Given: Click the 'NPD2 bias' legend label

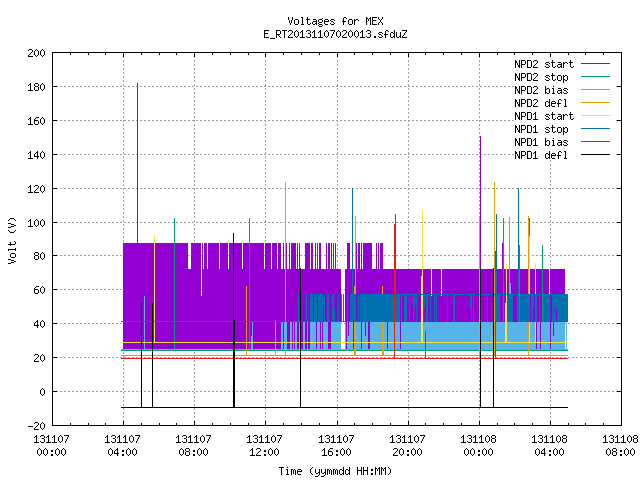Looking at the screenshot, I should pos(541,90).
